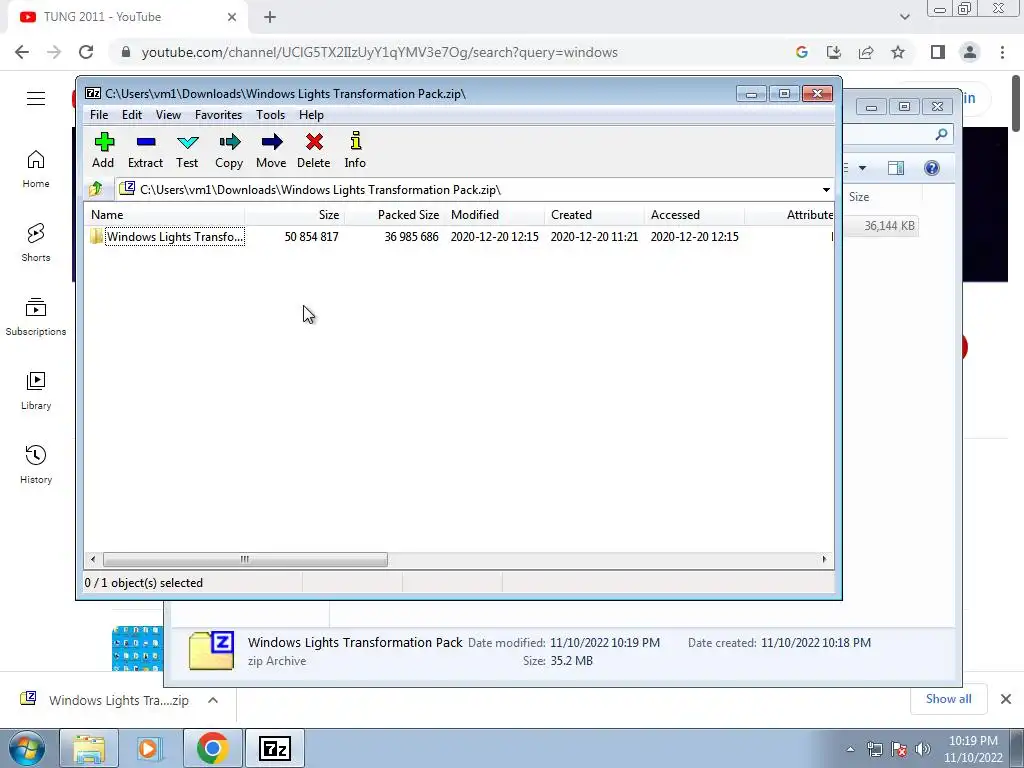The height and width of the screenshot is (768, 1024).
Task: Open Explorer view options dropdown arrow
Action: tap(862, 168)
